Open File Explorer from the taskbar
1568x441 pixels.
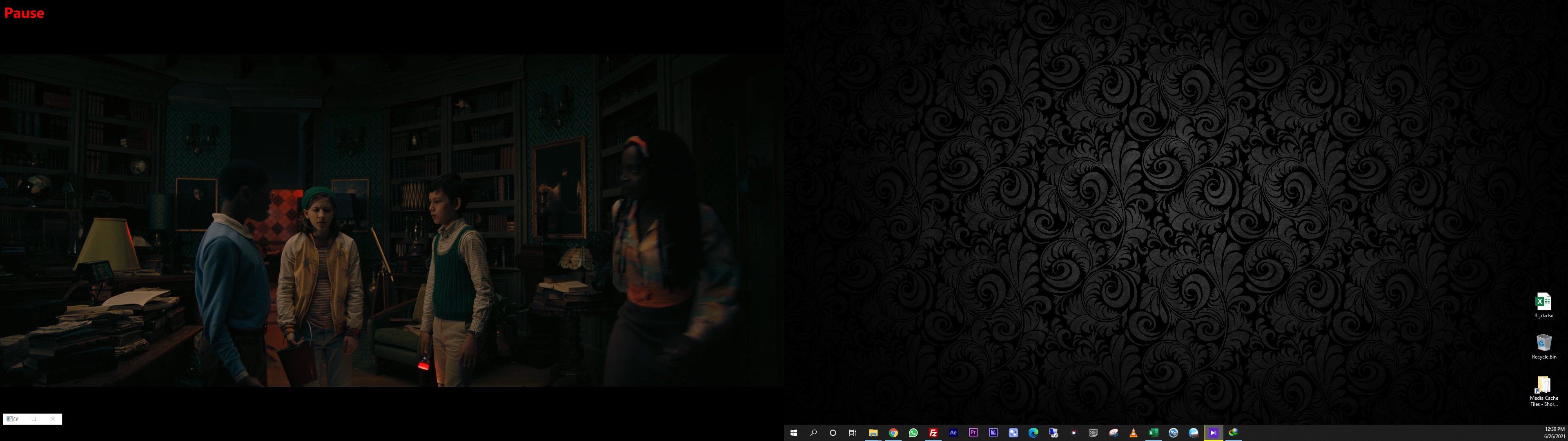click(x=873, y=433)
